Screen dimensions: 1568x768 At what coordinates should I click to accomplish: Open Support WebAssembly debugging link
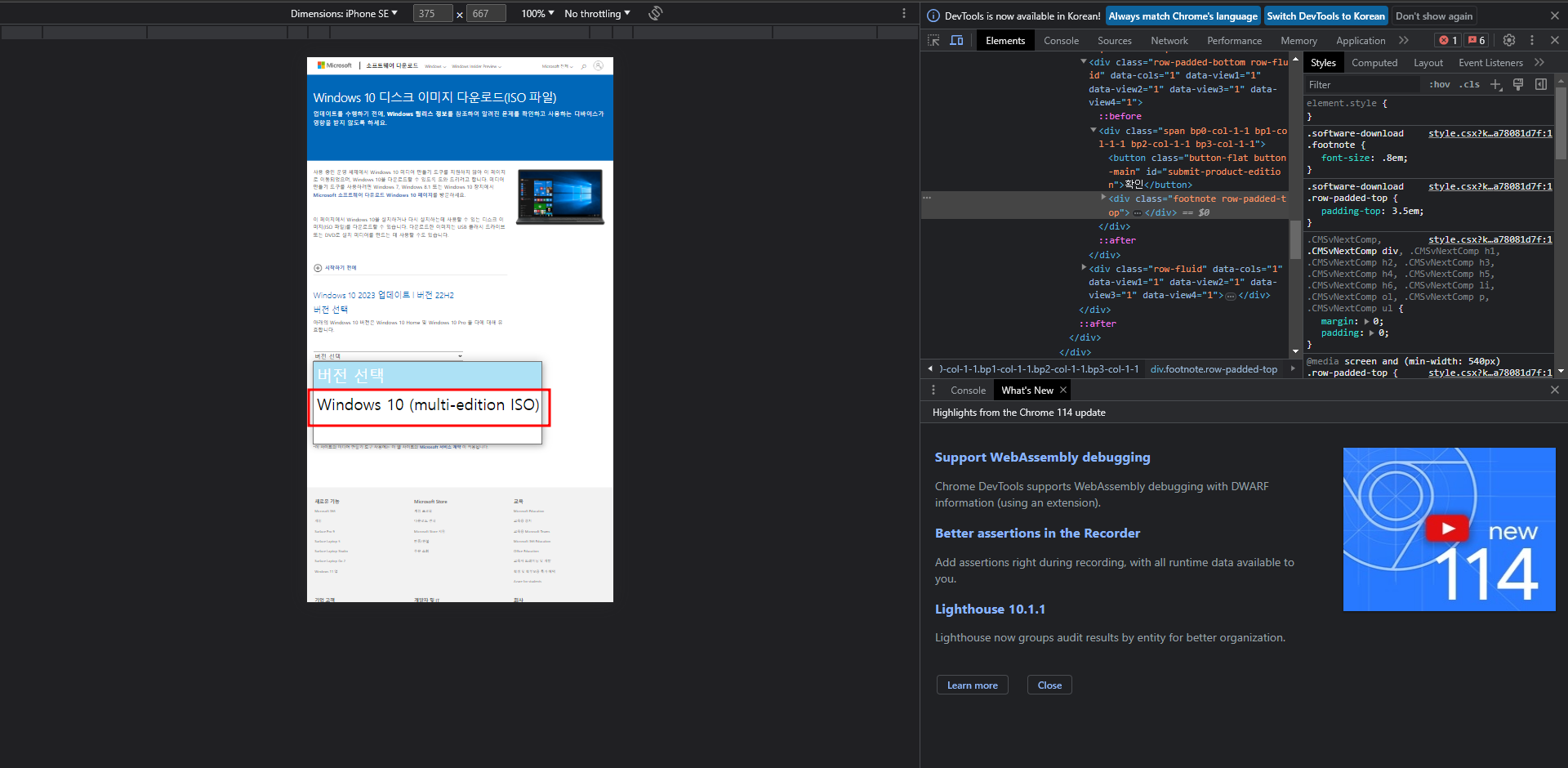tap(1042, 458)
